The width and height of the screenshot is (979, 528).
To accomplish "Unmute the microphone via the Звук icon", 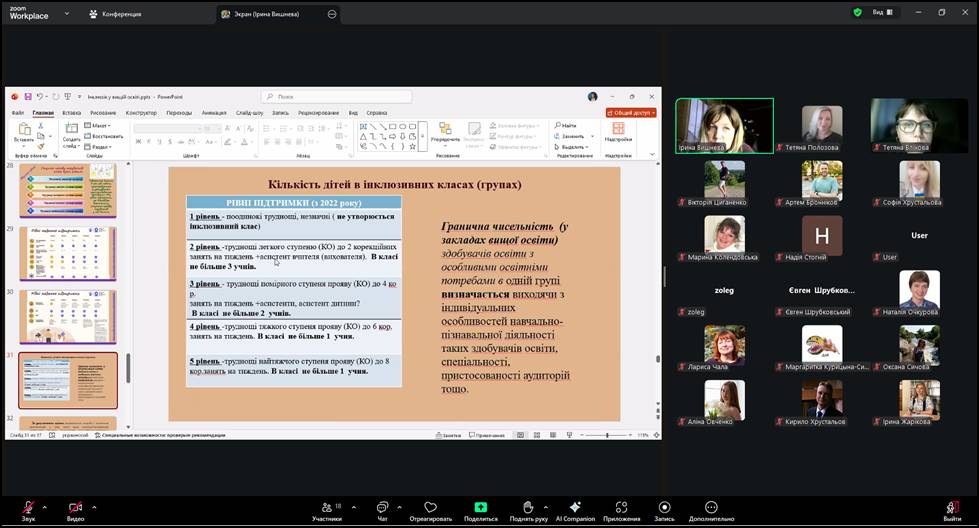I will coord(28,508).
